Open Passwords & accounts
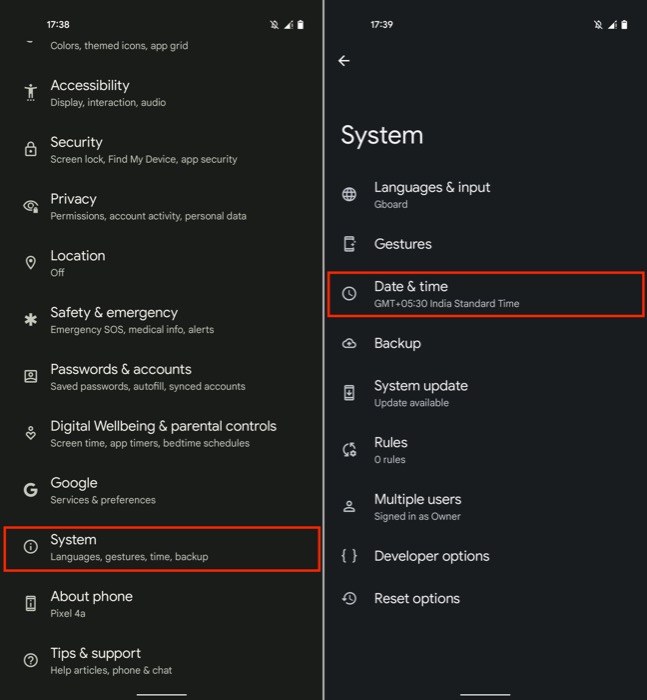The image size is (647, 700). pyautogui.click(x=162, y=376)
